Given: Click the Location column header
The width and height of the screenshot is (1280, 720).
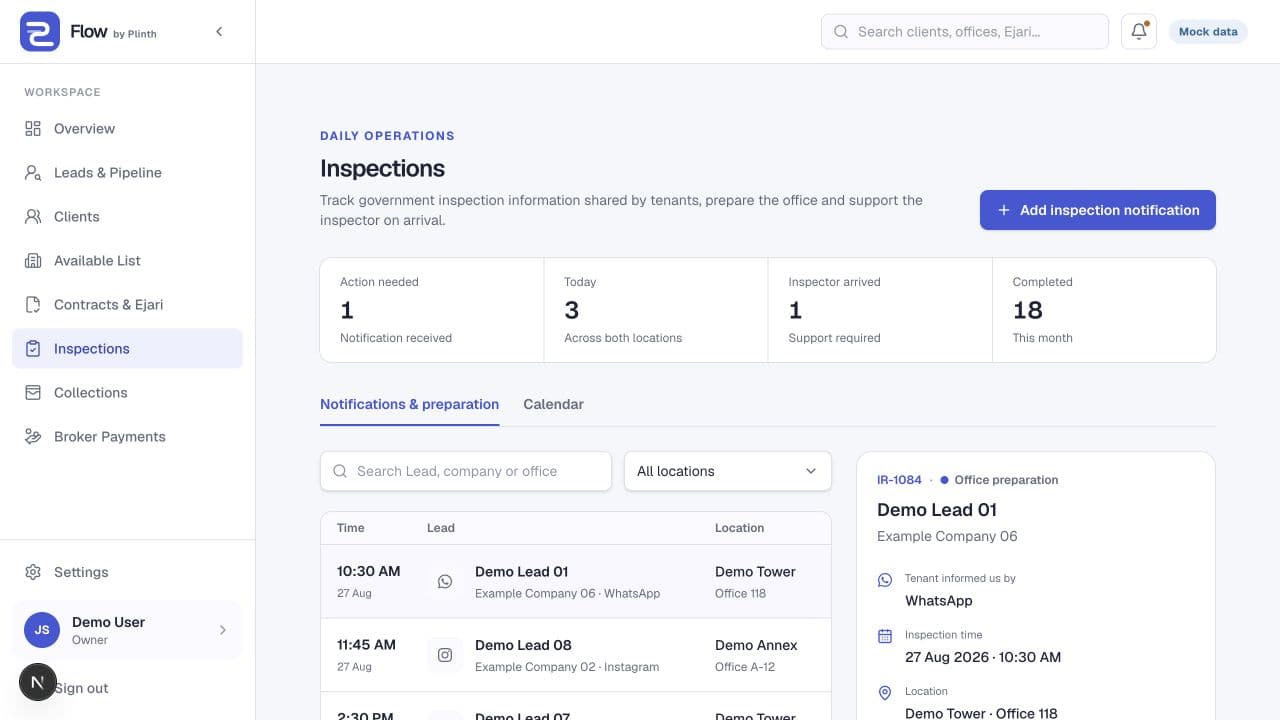Looking at the screenshot, I should 740,528.
